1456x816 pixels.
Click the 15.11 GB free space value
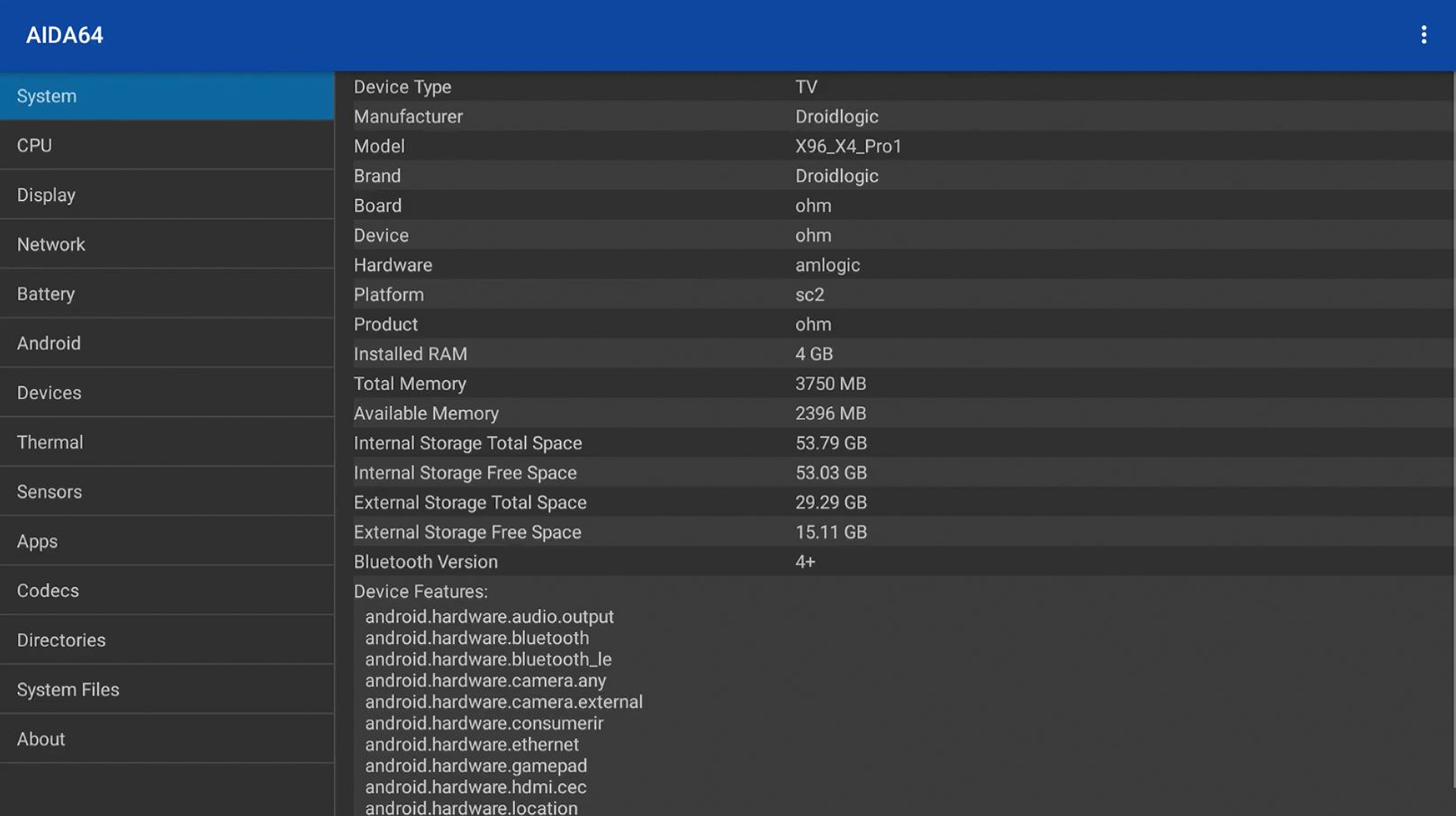click(831, 532)
